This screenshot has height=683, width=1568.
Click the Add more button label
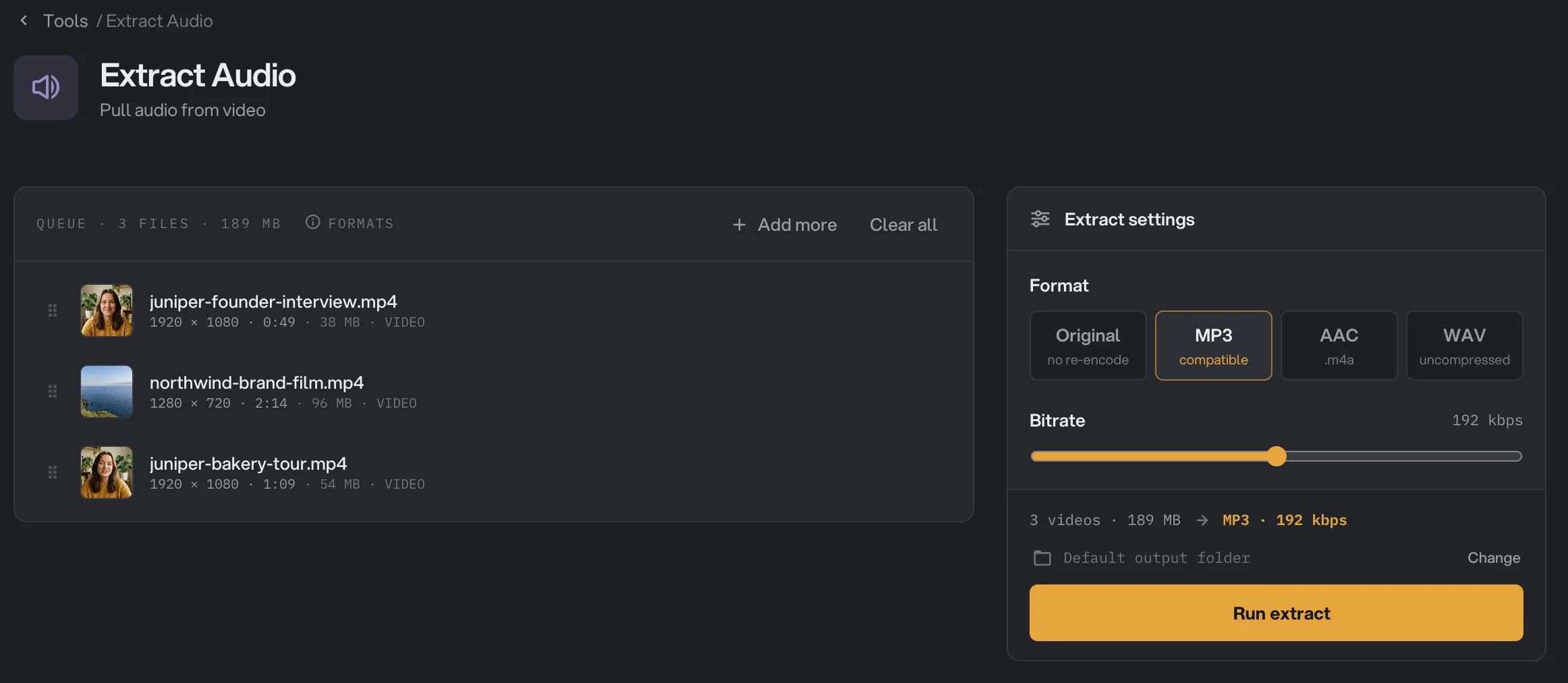click(797, 225)
